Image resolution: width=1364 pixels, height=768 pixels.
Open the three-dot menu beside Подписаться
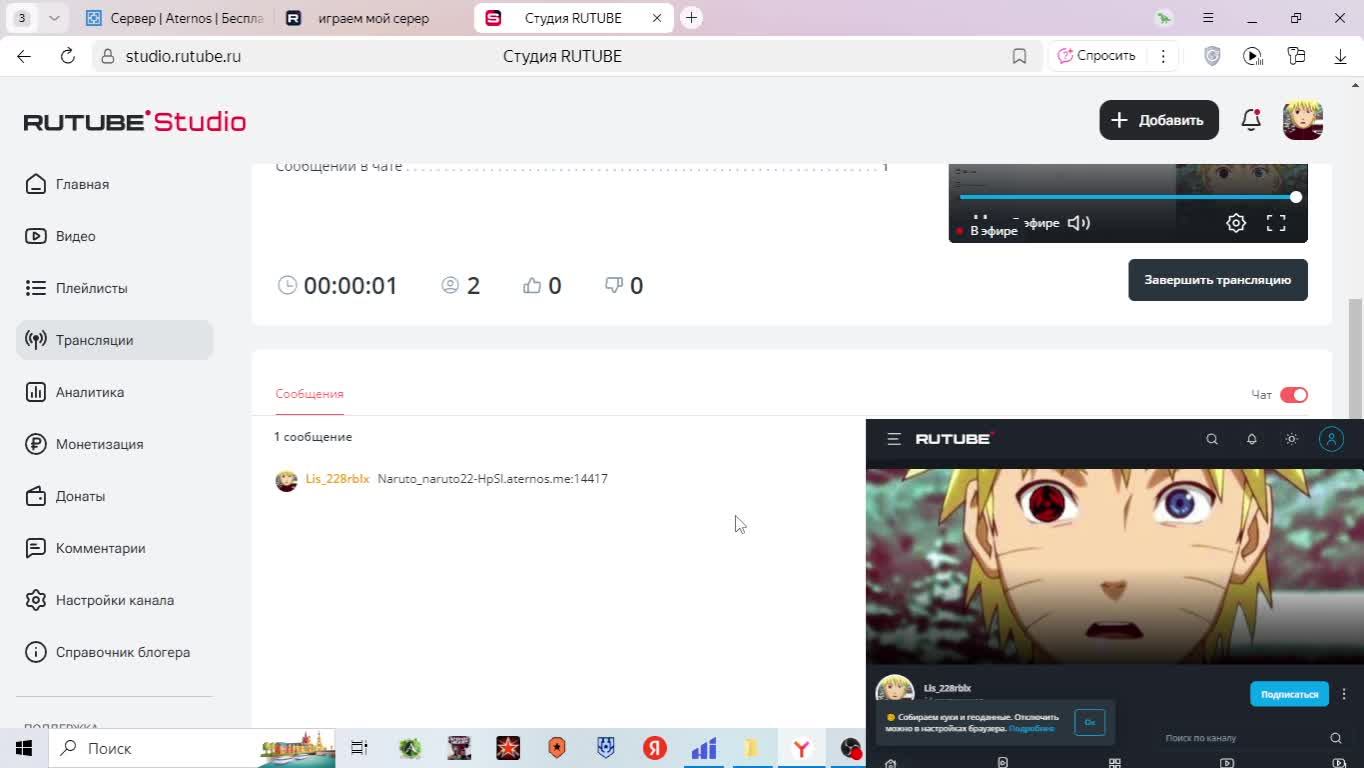coord(1344,694)
